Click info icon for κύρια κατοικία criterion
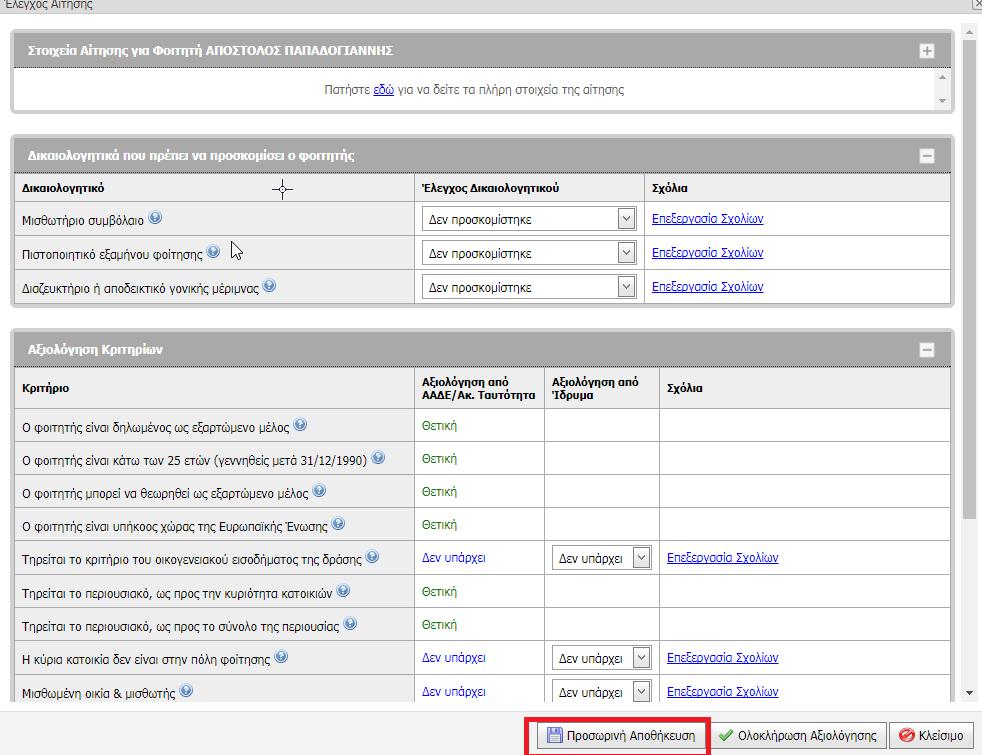This screenshot has height=755, width=982. (x=281, y=656)
